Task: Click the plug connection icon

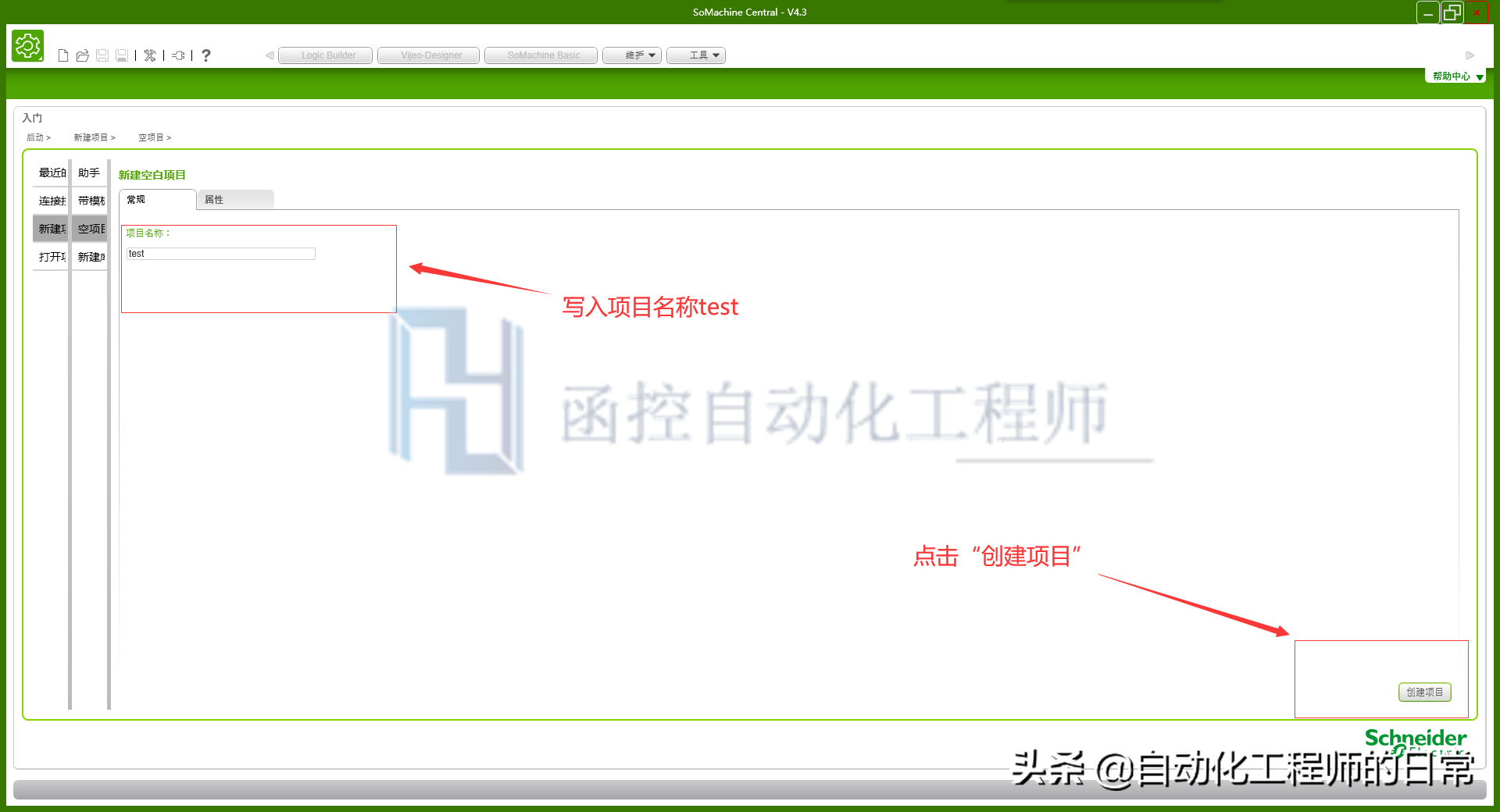Action: tap(179, 55)
